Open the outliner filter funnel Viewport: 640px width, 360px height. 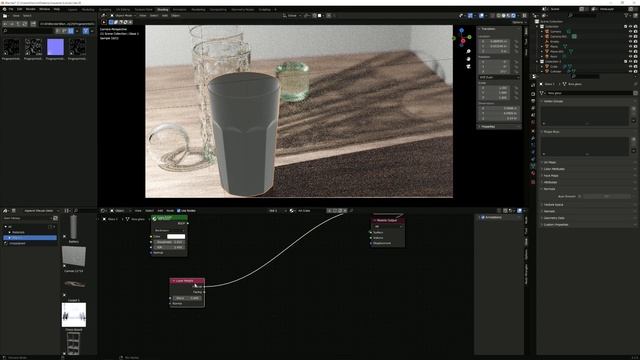click(627, 16)
